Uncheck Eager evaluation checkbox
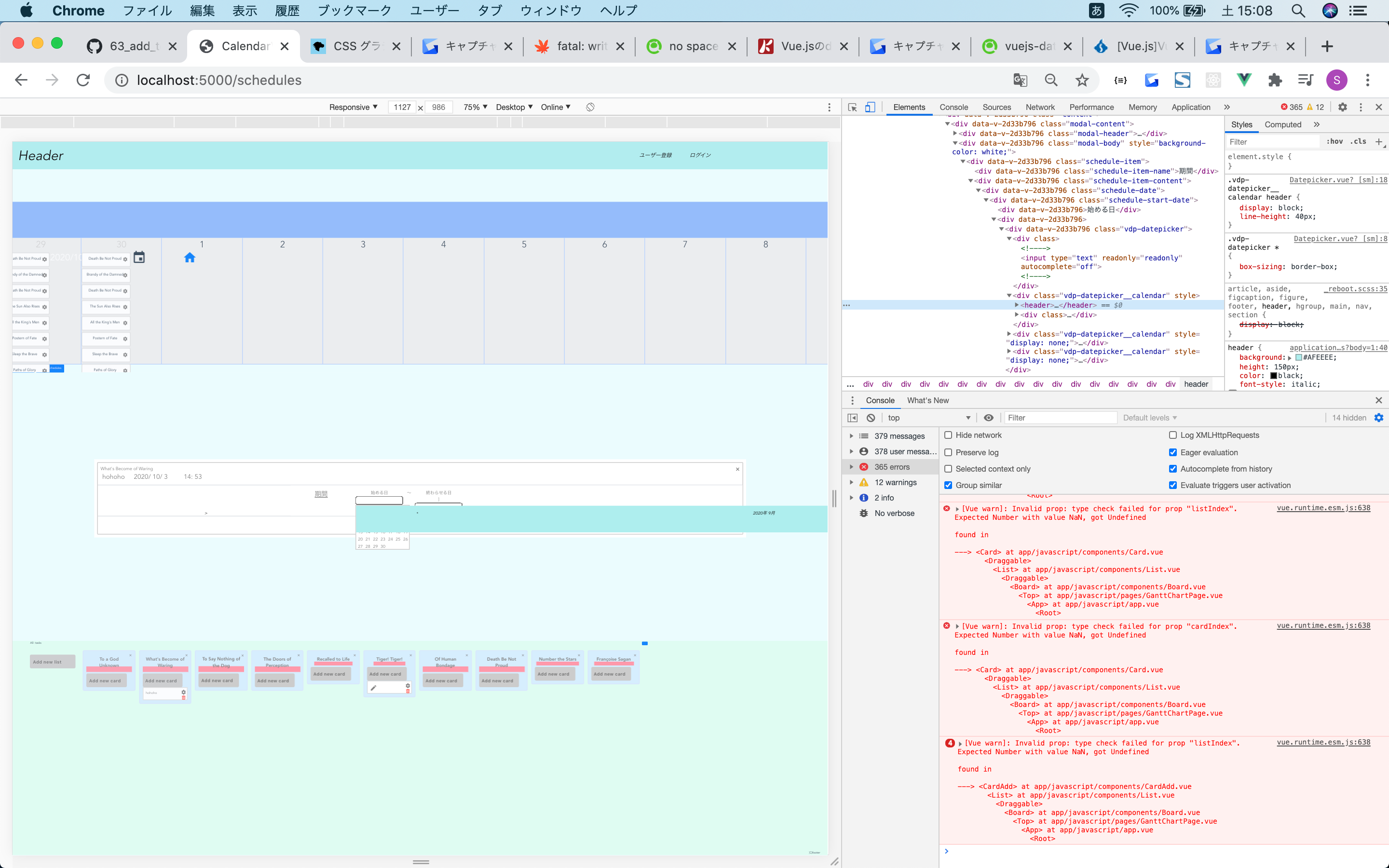Screen dimensions: 1389x868 1172,452
